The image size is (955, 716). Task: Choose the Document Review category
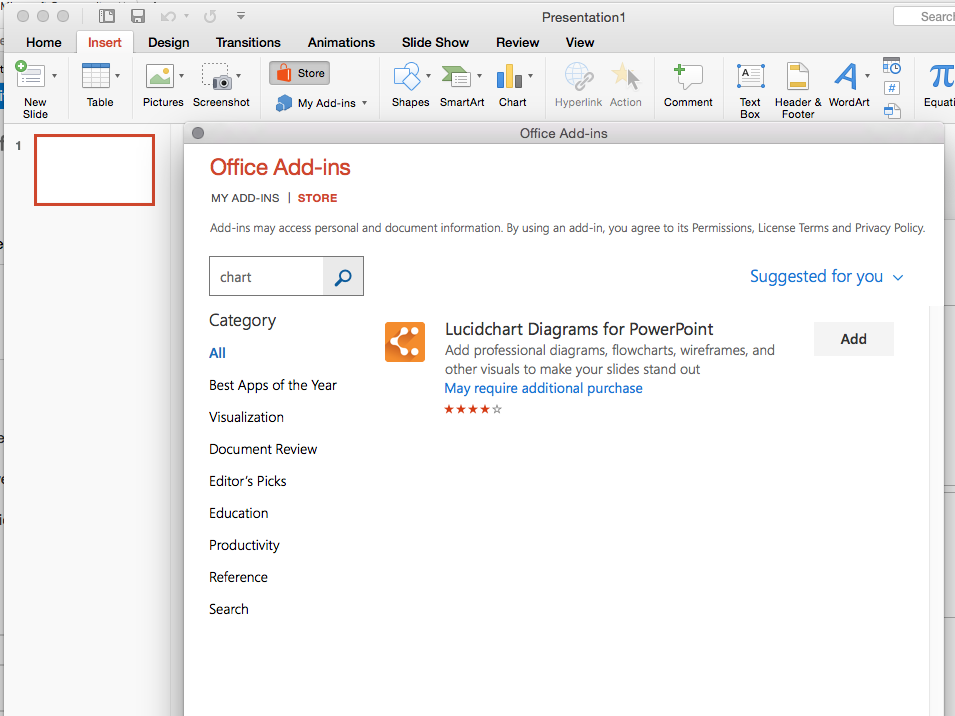263,449
